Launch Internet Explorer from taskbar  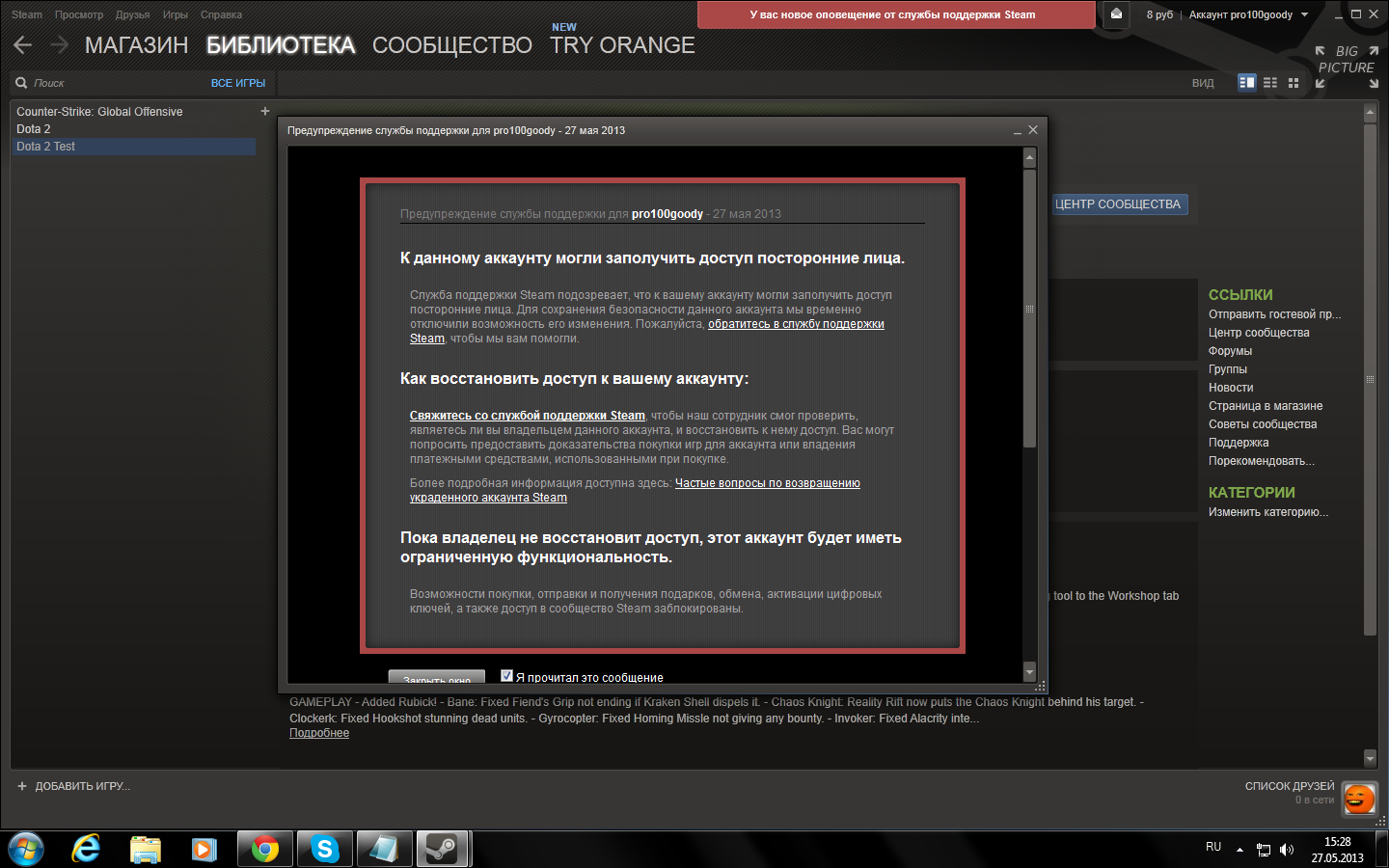[x=86, y=850]
